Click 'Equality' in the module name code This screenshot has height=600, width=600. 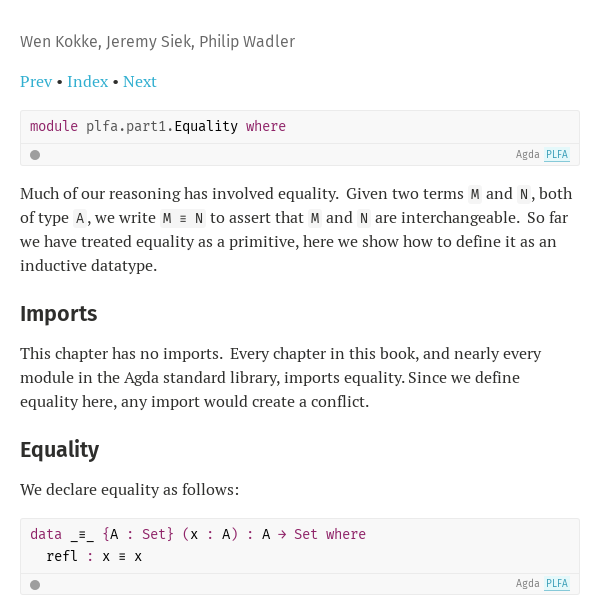point(206,126)
